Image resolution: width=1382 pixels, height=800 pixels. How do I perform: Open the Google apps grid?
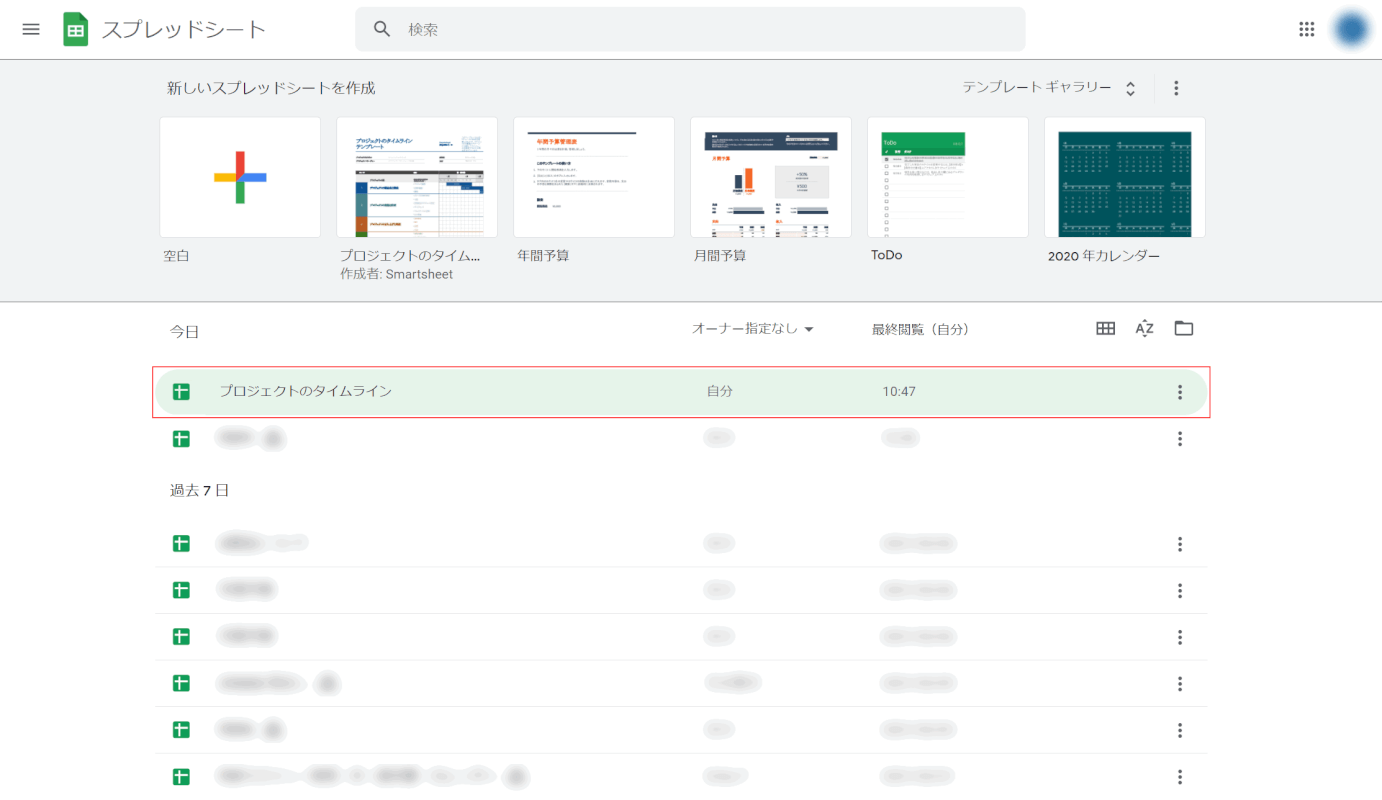[x=1306, y=29]
